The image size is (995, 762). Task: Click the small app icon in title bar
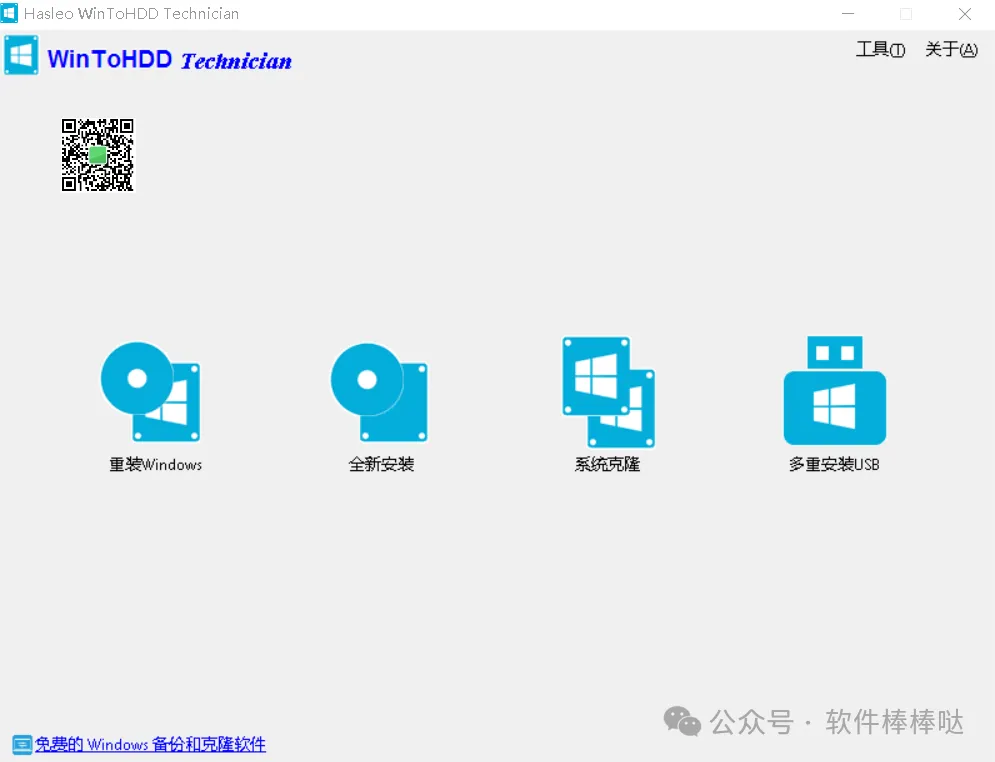coord(9,13)
